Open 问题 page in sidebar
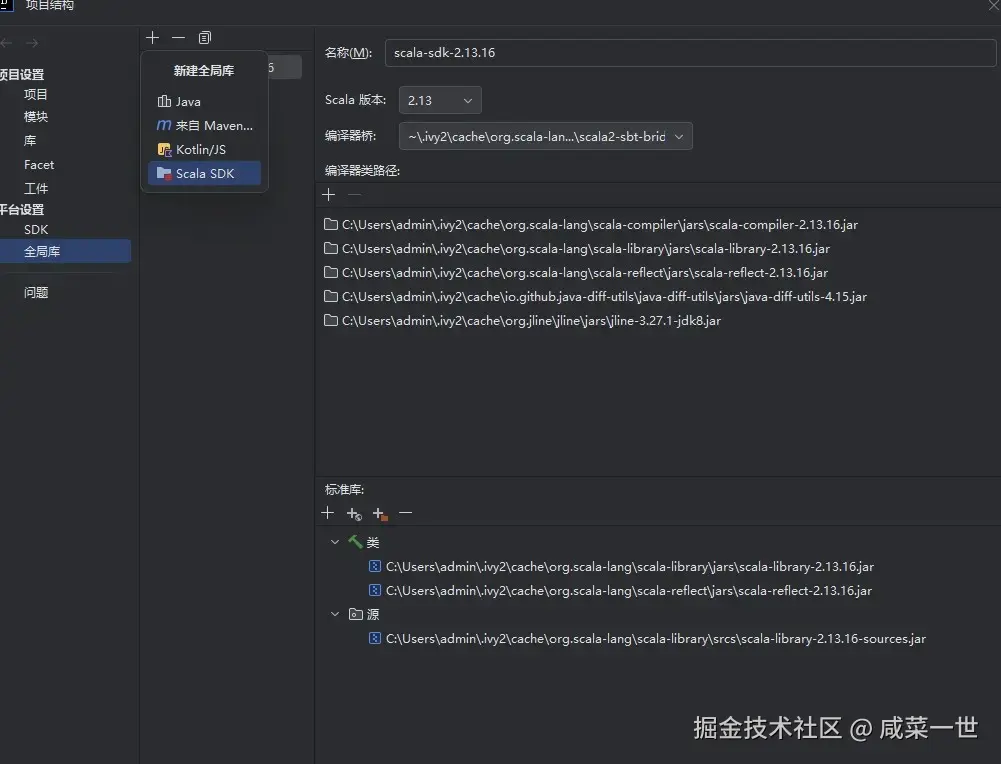1001x764 pixels. (36, 292)
